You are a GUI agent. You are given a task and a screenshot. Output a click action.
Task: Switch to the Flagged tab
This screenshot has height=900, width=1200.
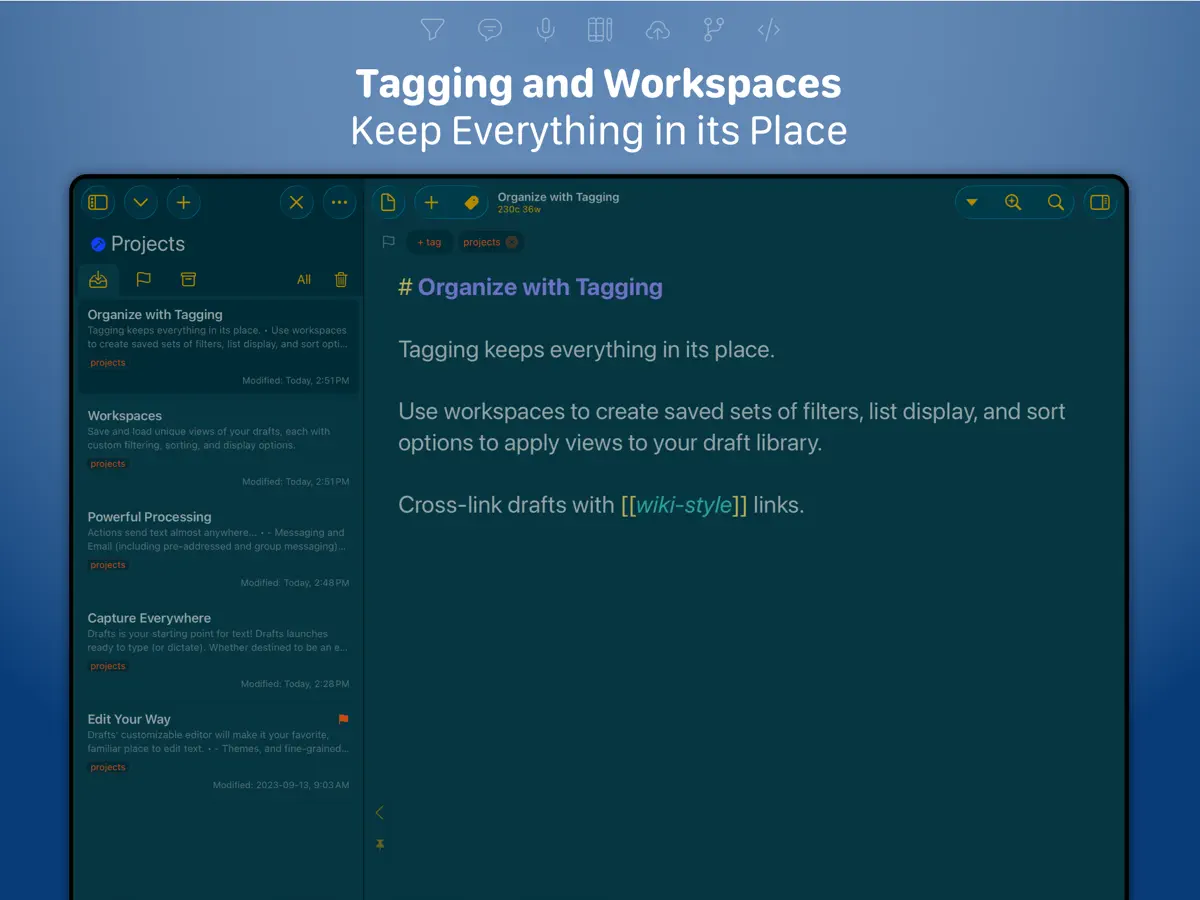tap(143, 280)
